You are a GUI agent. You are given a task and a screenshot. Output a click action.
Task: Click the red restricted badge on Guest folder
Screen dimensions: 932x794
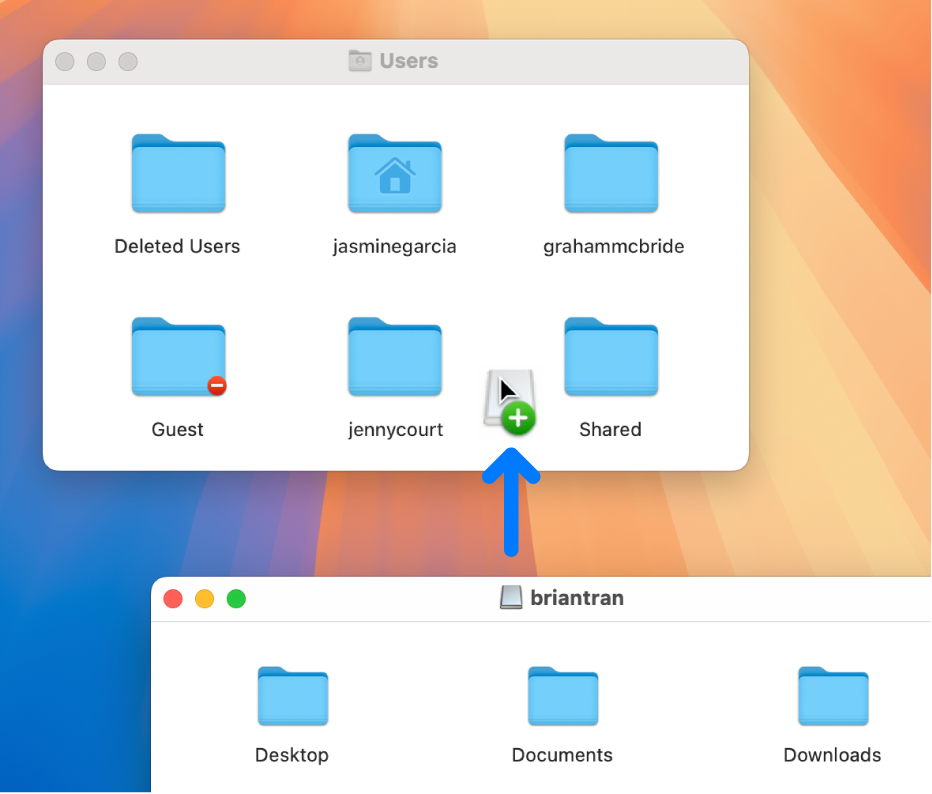pos(216,386)
